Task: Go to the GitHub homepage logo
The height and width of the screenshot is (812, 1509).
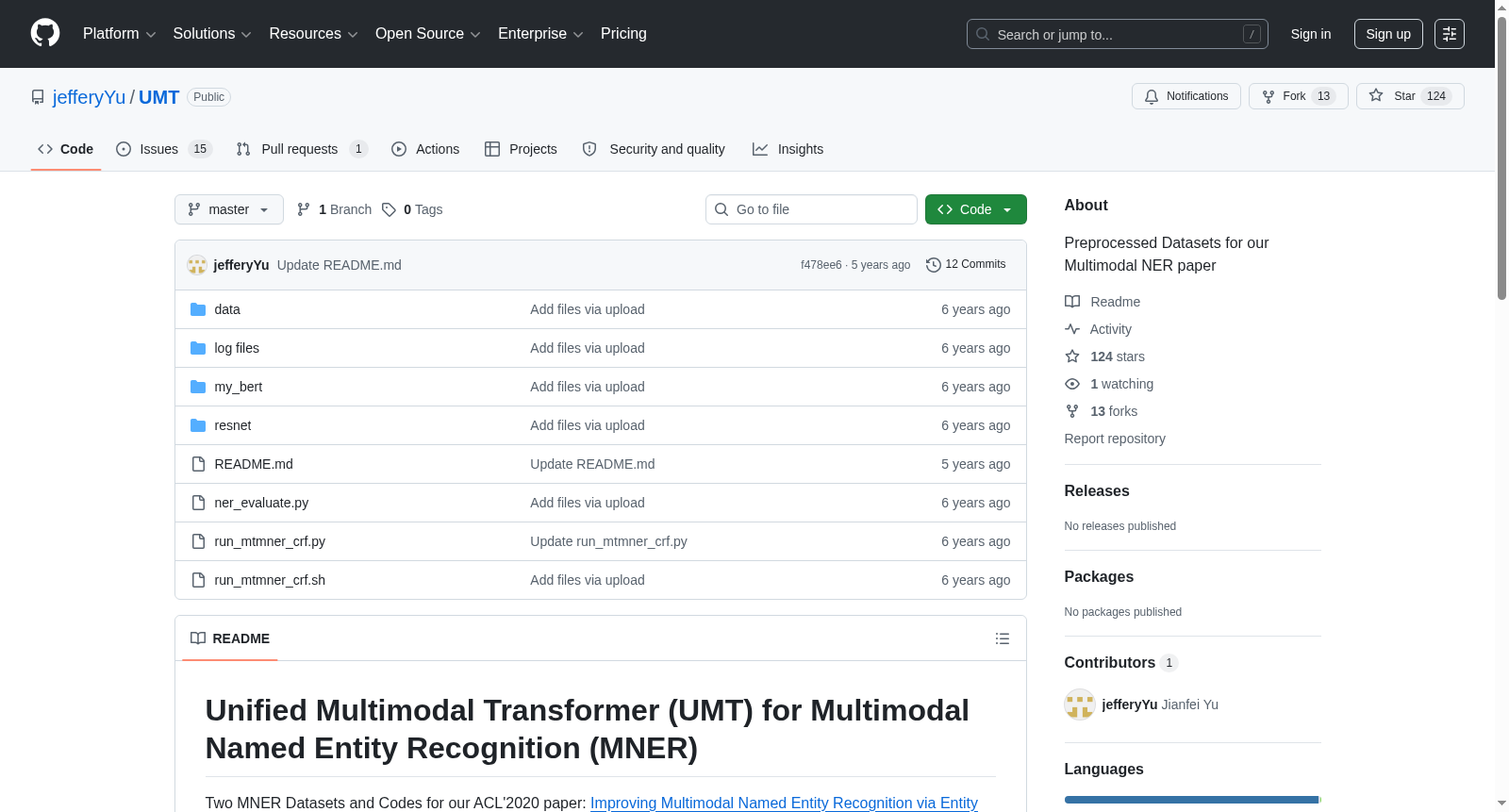Action: click(45, 34)
